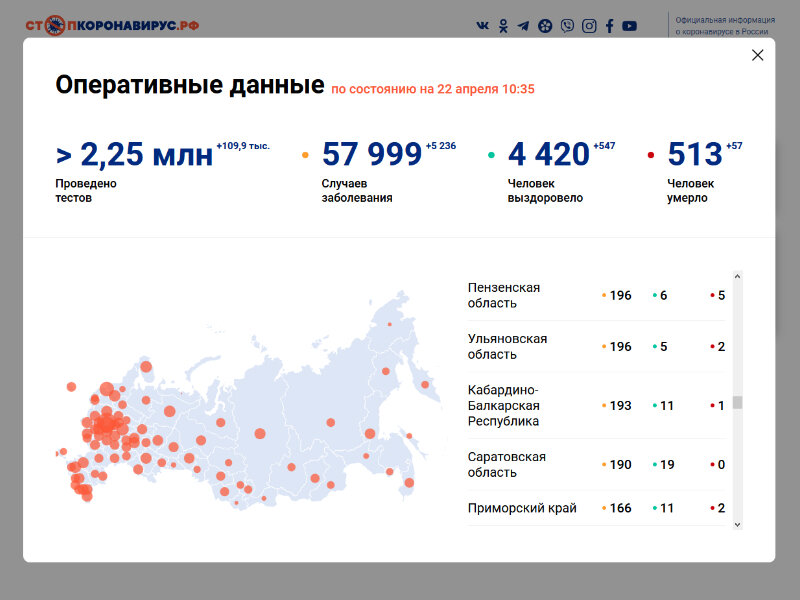Screen dimensions: 800x600
Task: Select the red deaths indicator dot for Ульяновская область
Action: [x=710, y=347]
